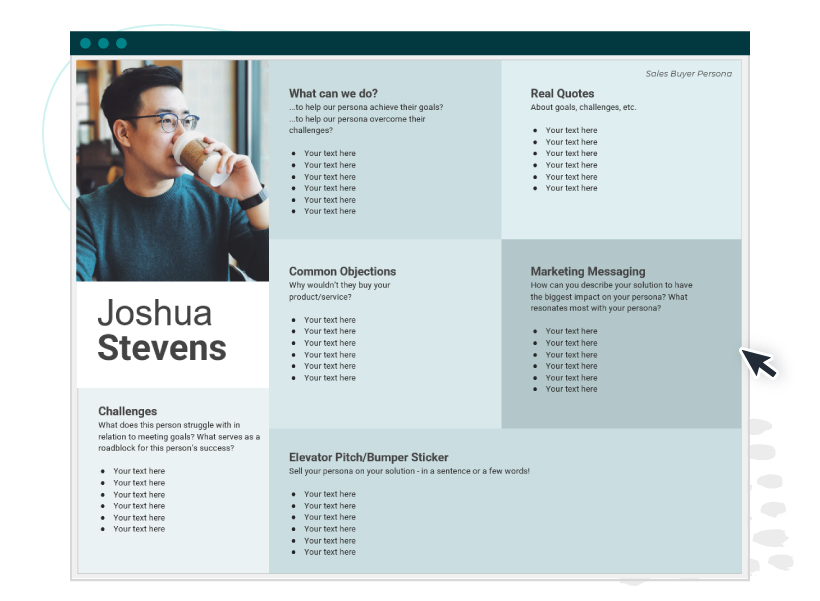The image size is (820, 601).
Task: Click the second teal dot in window title bar
Action: (104, 43)
